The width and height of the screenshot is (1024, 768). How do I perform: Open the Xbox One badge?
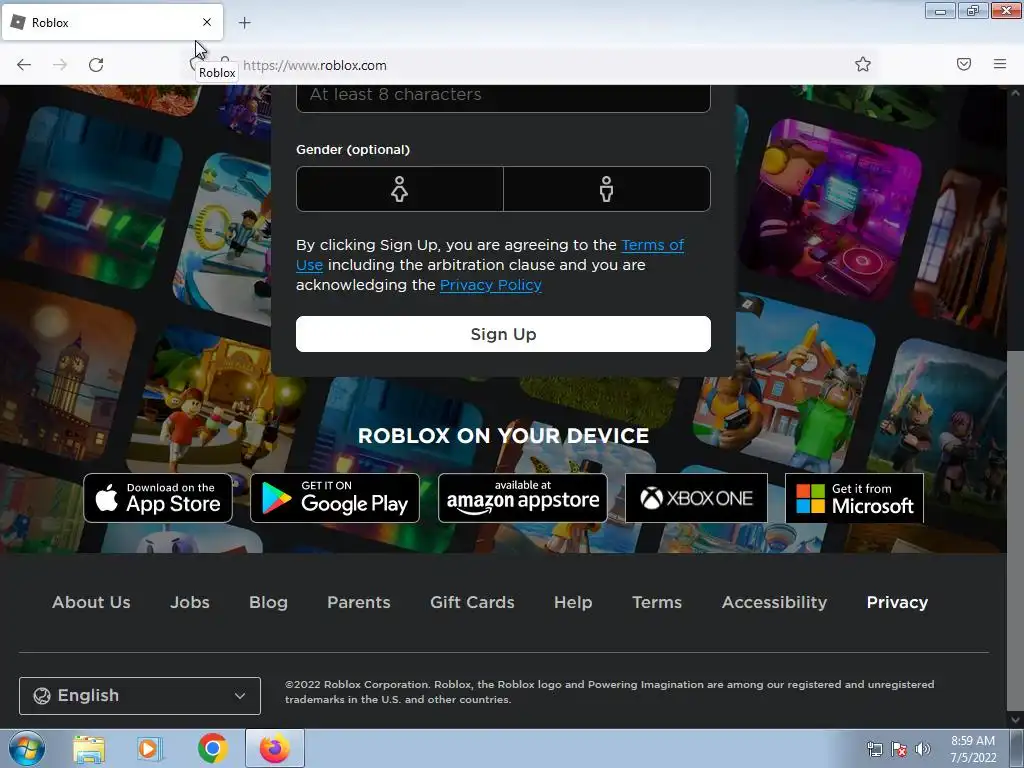(x=696, y=498)
